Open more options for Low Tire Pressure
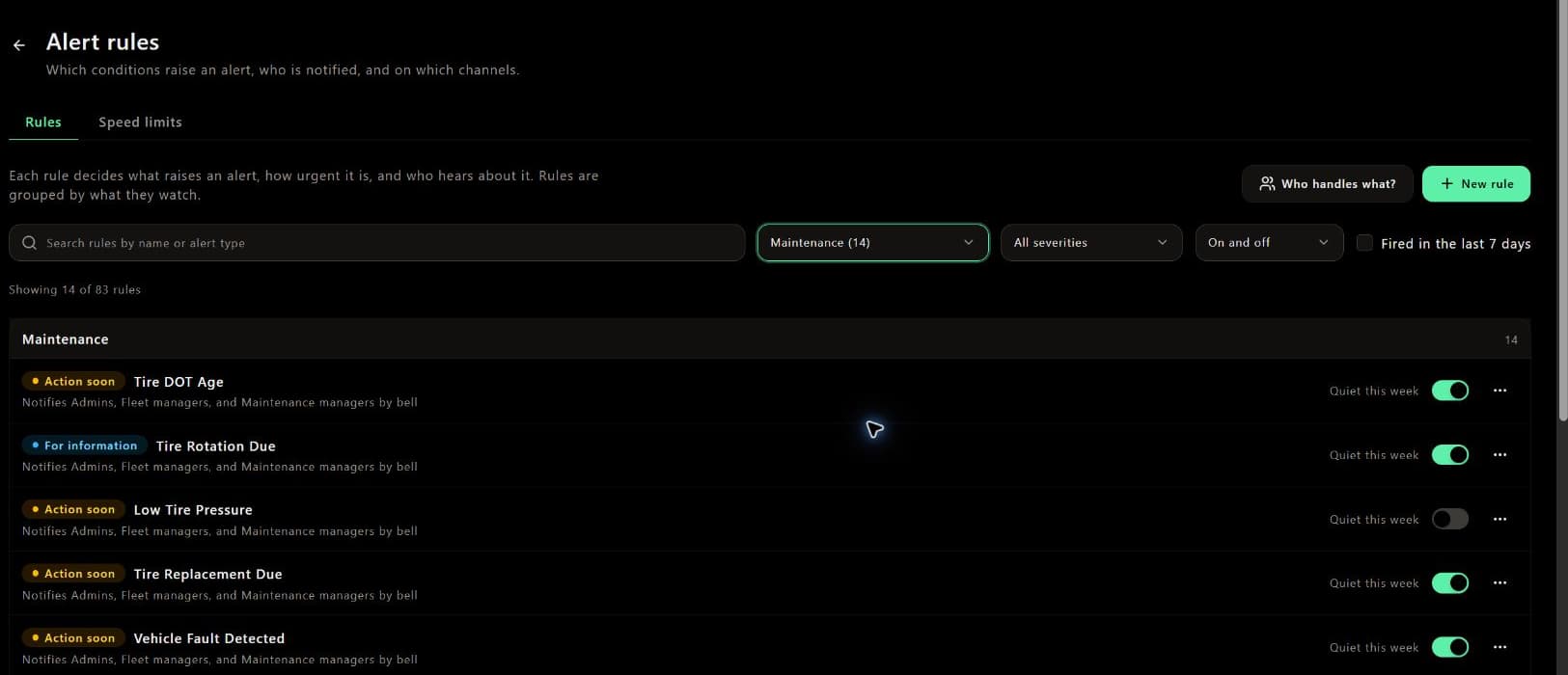1568x675 pixels. 1499,519
